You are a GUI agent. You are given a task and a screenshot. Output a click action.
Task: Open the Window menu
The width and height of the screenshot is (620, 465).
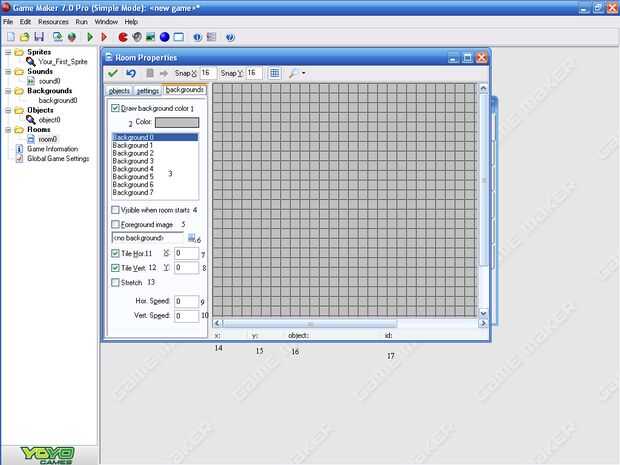coord(106,22)
